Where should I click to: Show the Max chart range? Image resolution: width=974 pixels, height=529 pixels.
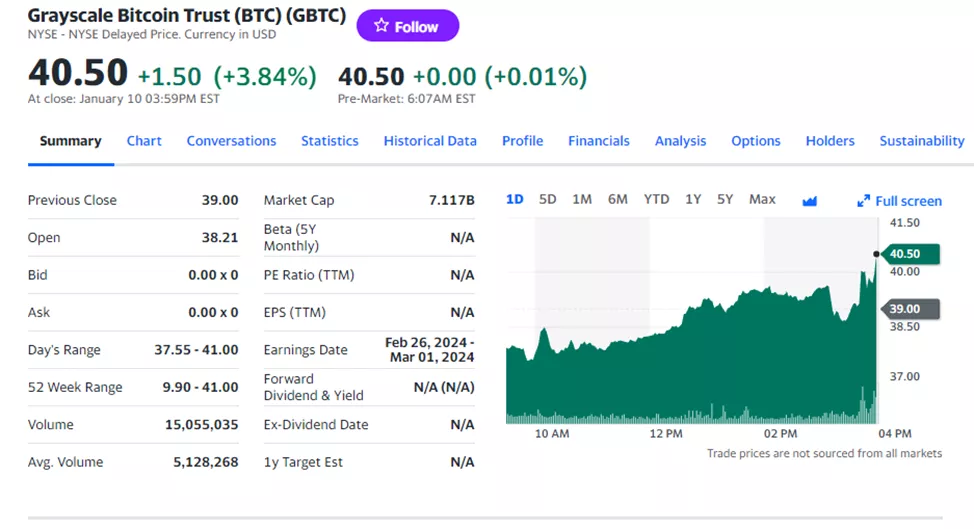click(762, 199)
